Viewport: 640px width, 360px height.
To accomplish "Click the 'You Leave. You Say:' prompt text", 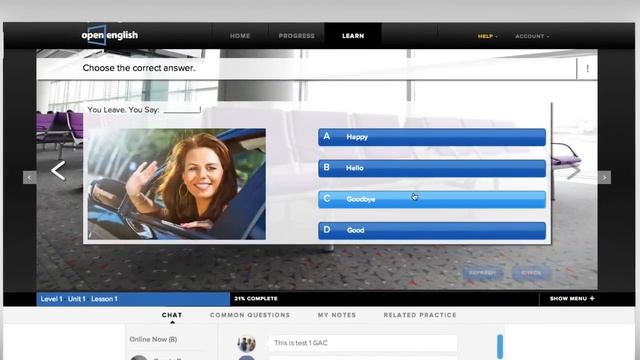I will tap(123, 110).
